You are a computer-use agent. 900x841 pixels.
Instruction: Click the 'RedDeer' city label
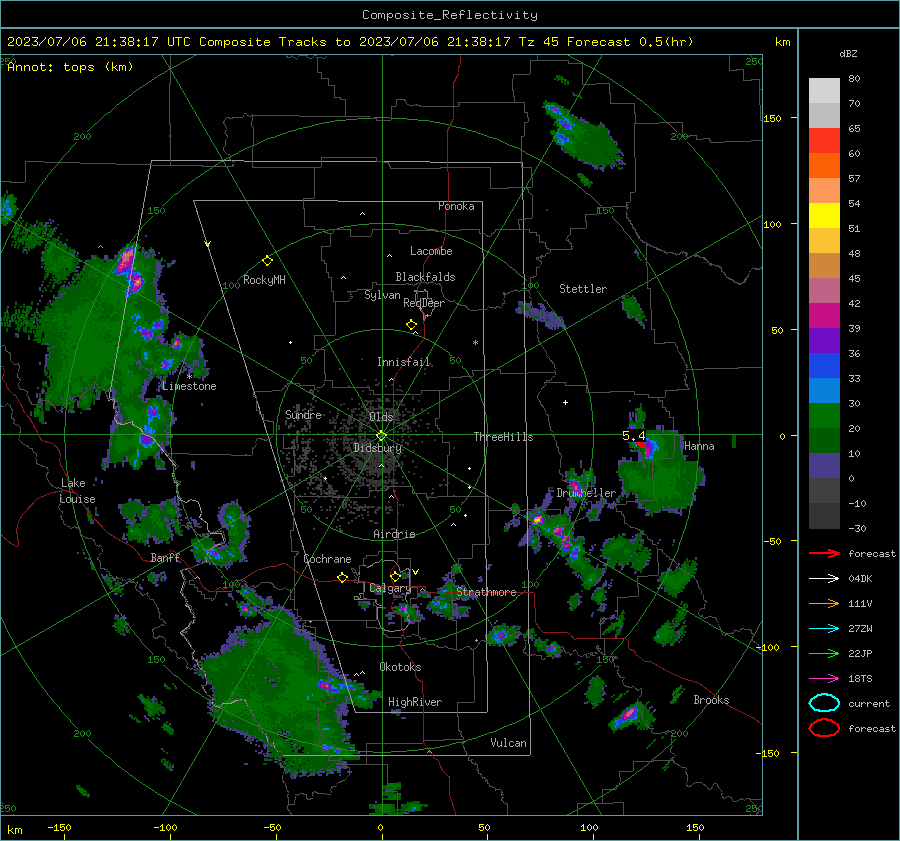(424, 303)
